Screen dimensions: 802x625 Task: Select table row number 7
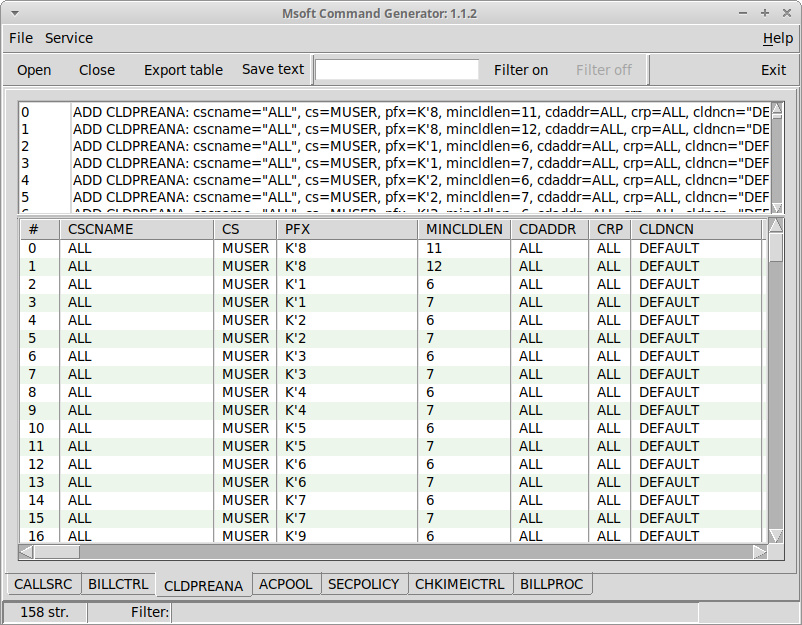(393, 374)
